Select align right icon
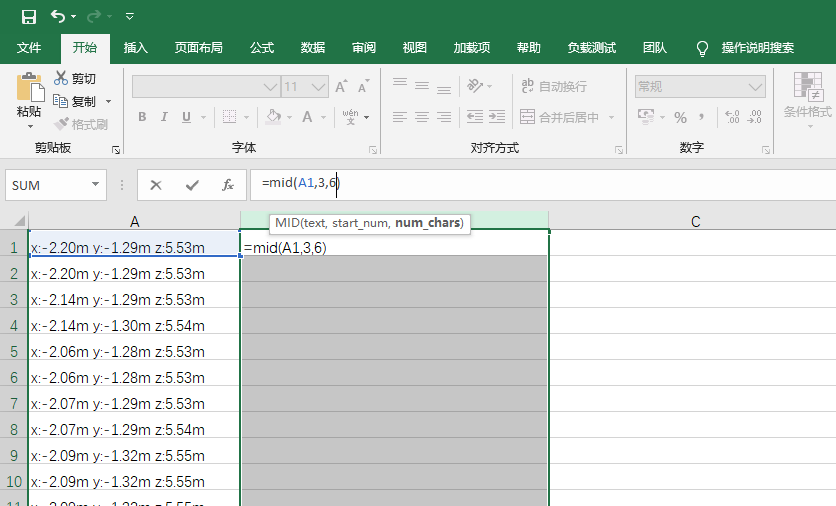Viewport: 836px width, 506px height. pyautogui.click(x=444, y=117)
